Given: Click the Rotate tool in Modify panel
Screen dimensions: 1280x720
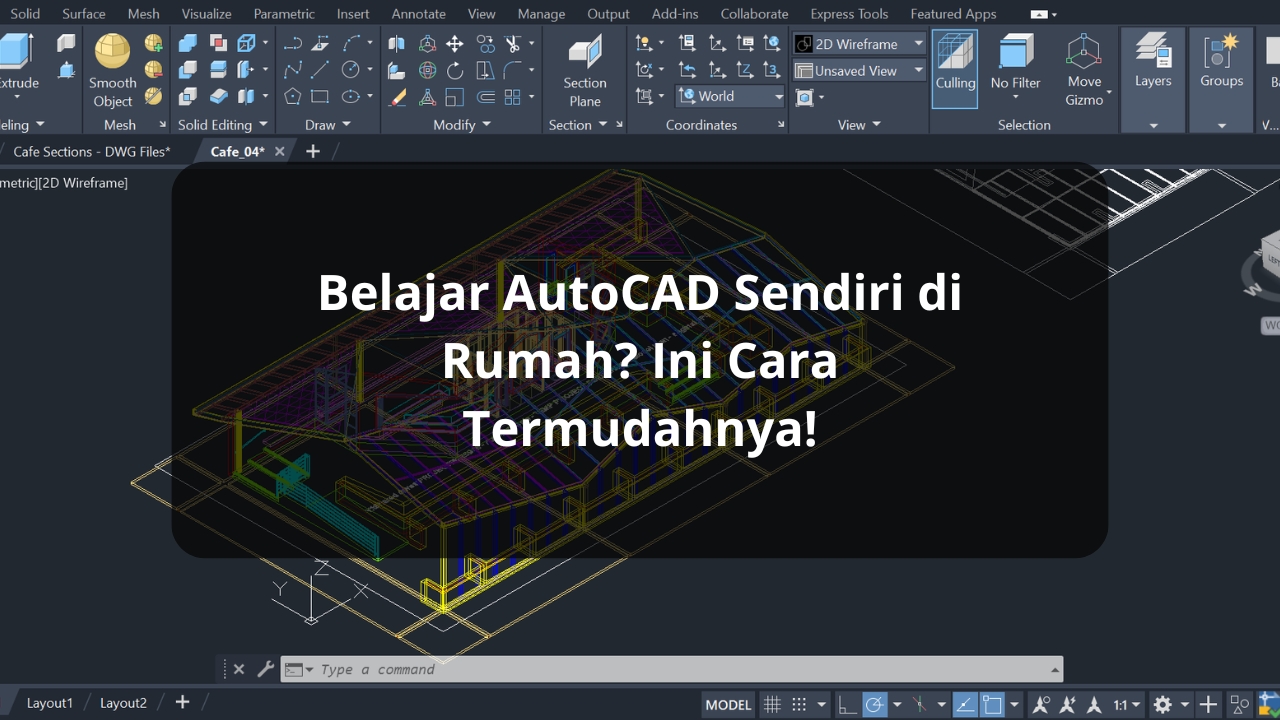Looking at the screenshot, I should pyautogui.click(x=455, y=70).
